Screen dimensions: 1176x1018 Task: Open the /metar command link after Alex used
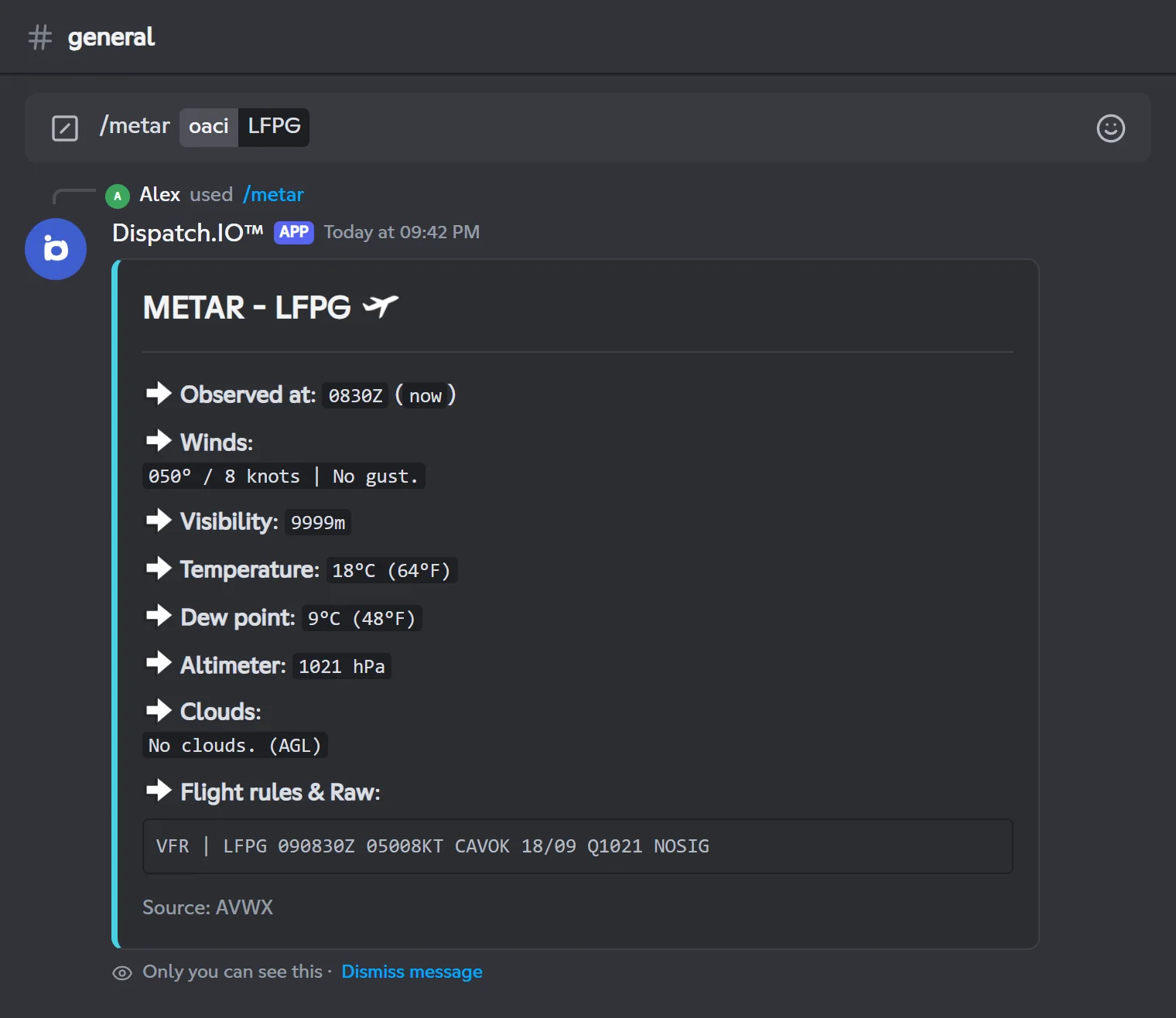pos(274,194)
